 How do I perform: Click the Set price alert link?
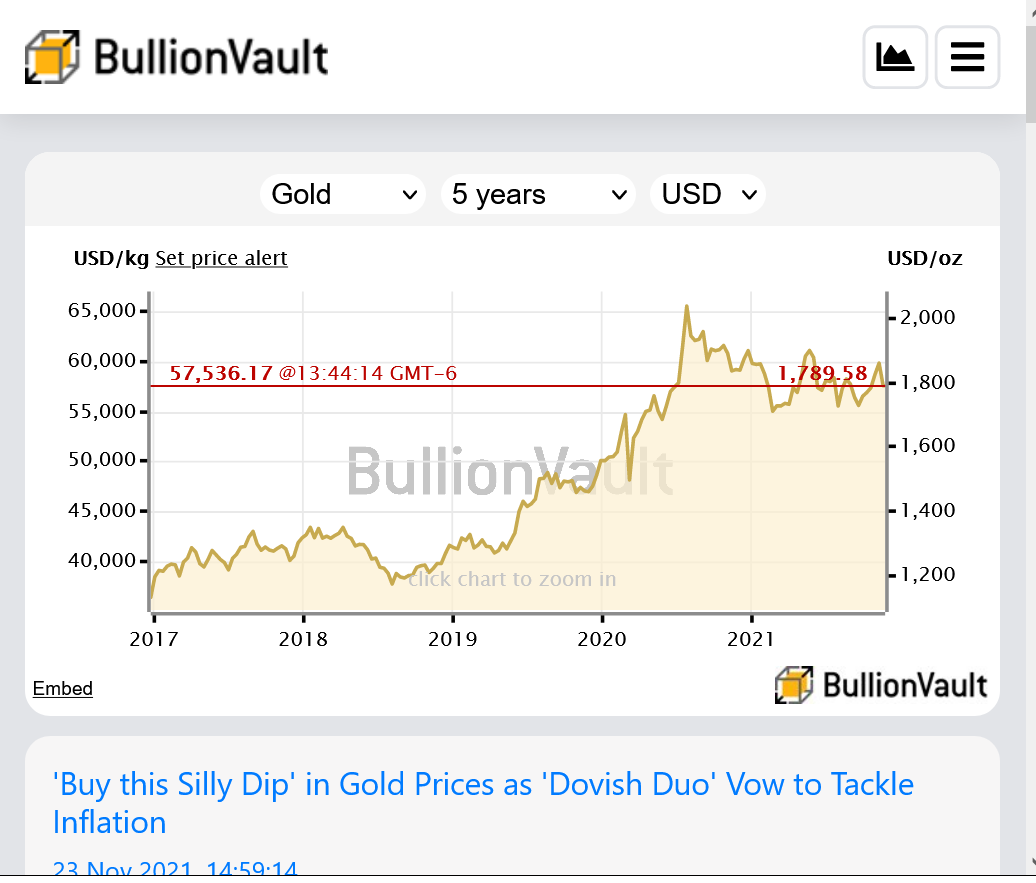221,258
